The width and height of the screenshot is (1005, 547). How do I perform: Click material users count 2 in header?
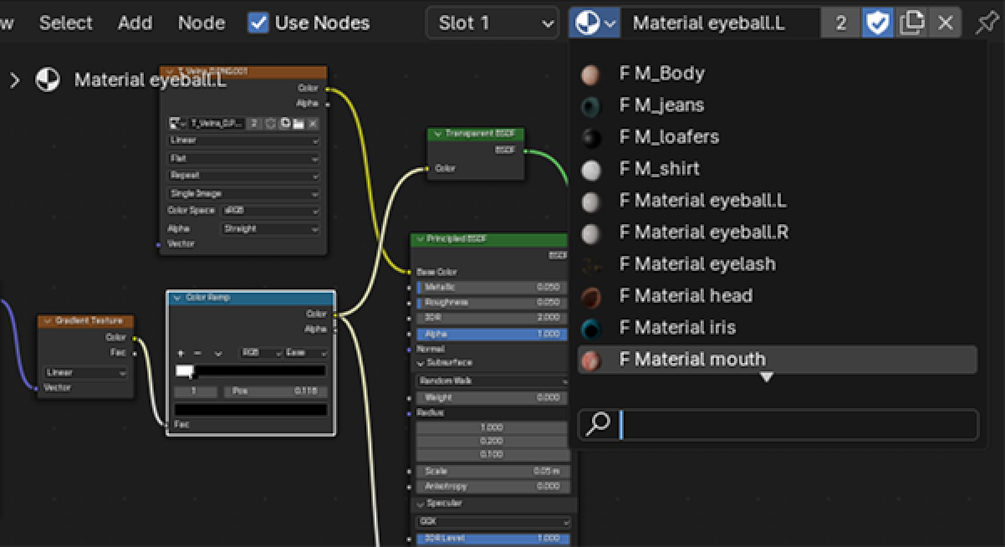click(841, 24)
